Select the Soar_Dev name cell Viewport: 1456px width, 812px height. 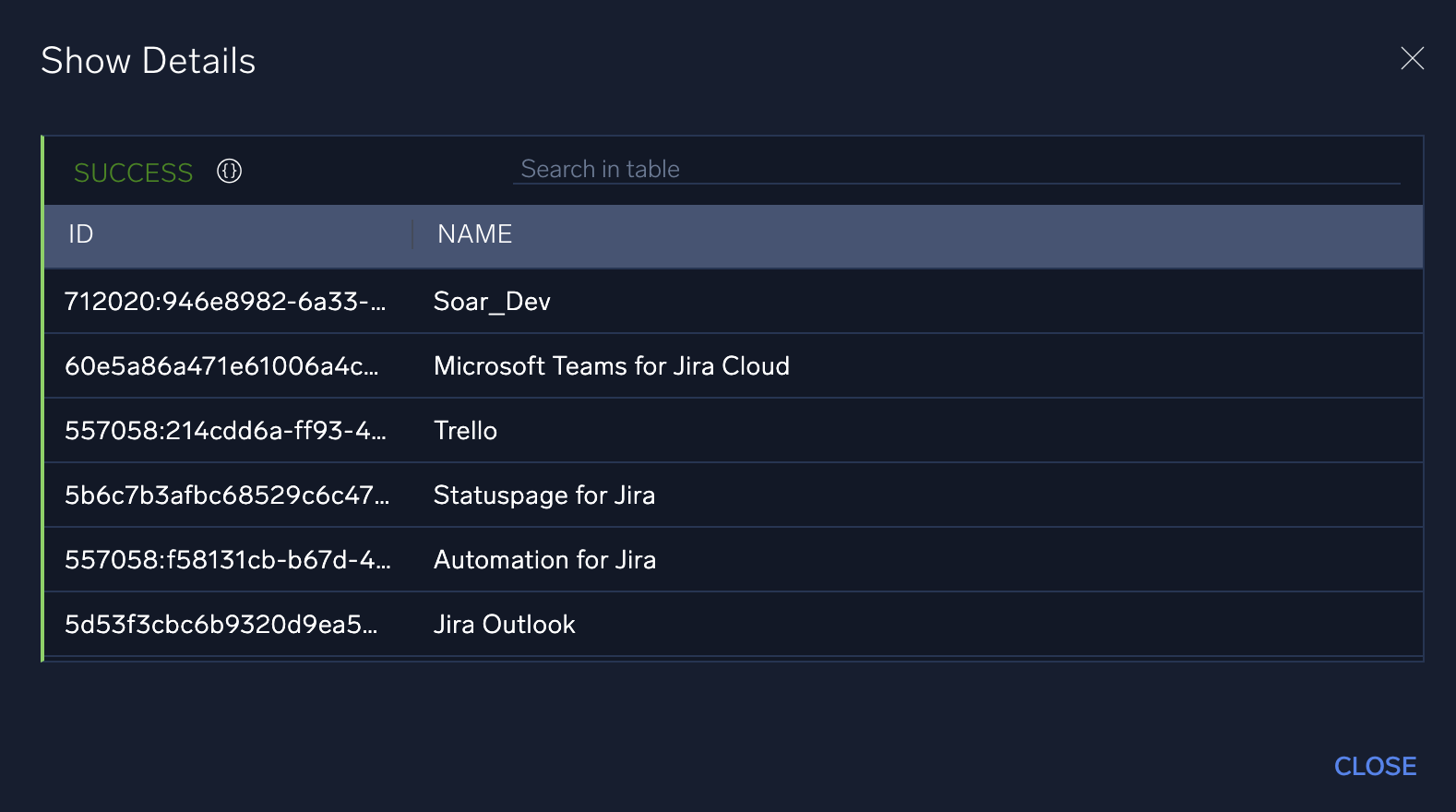click(492, 302)
